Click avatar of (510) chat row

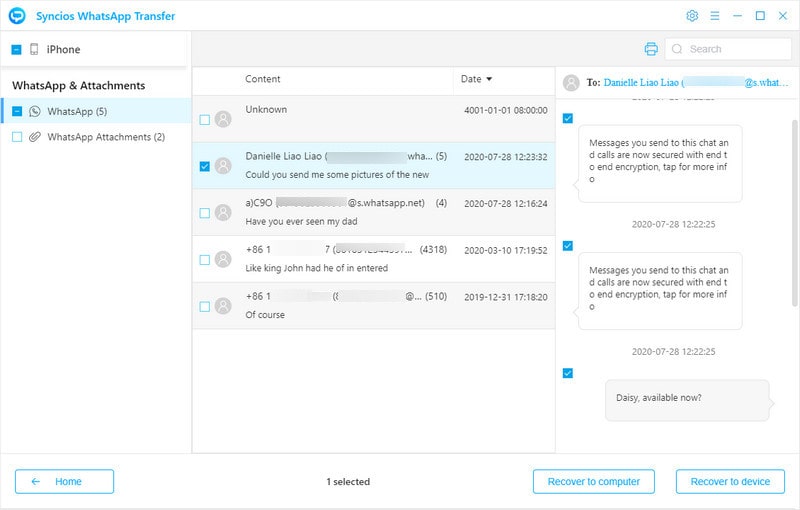pyautogui.click(x=223, y=306)
